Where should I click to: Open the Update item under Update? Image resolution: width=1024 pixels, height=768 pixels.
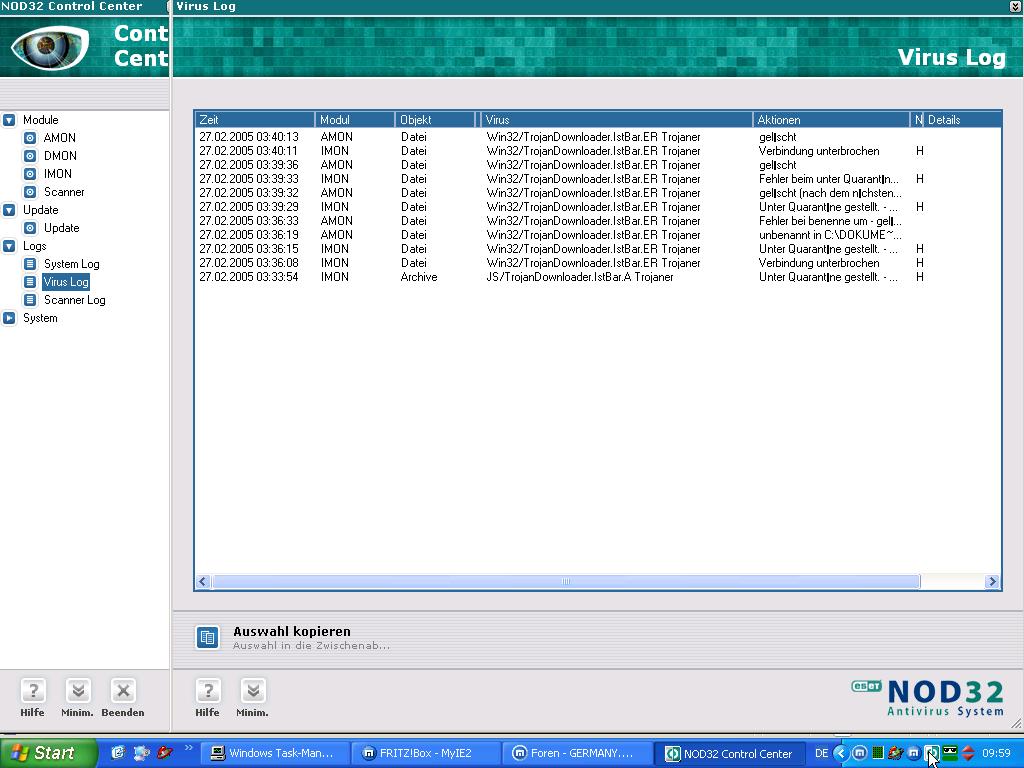coord(61,228)
